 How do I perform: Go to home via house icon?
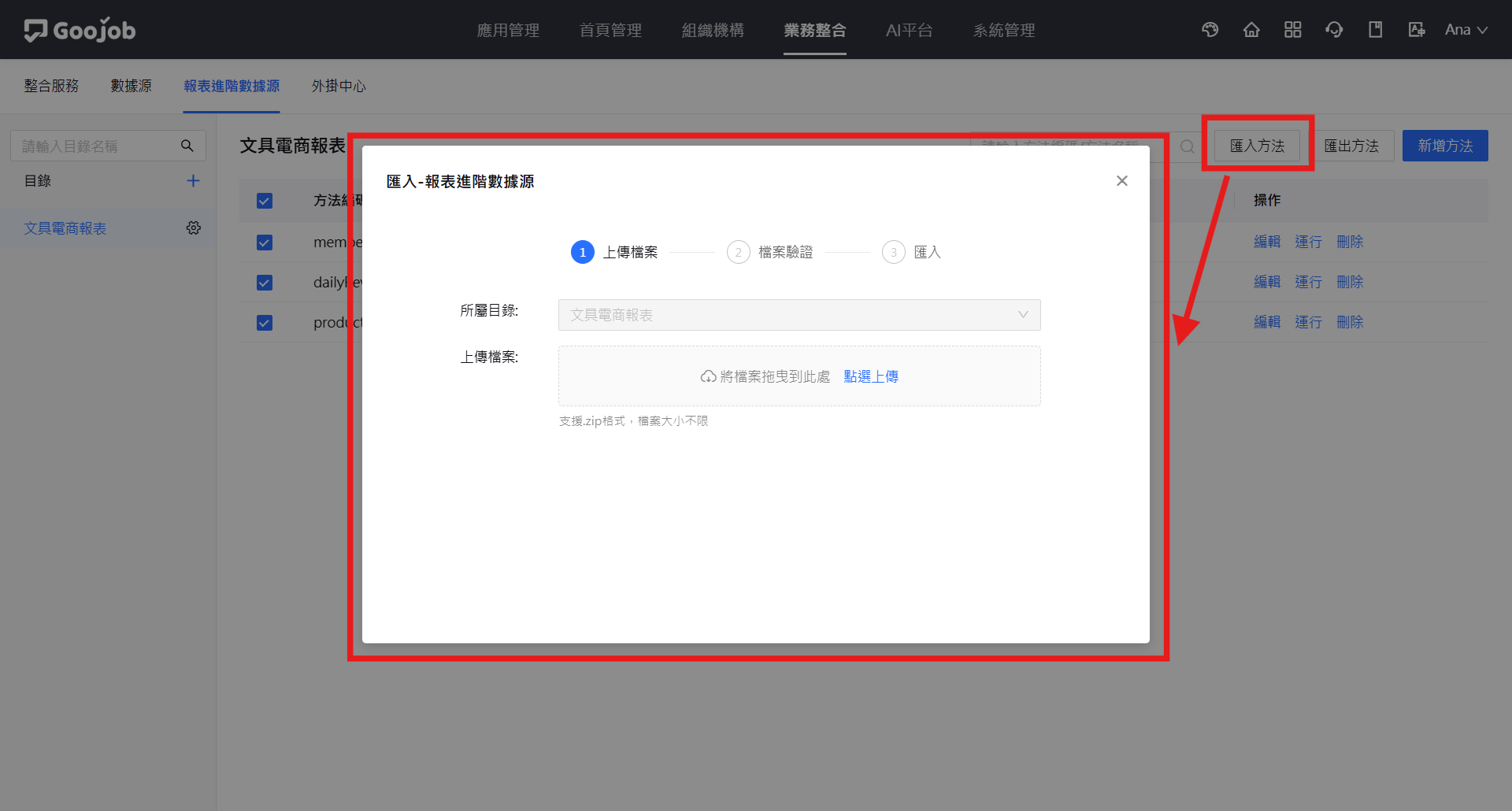point(1251,30)
